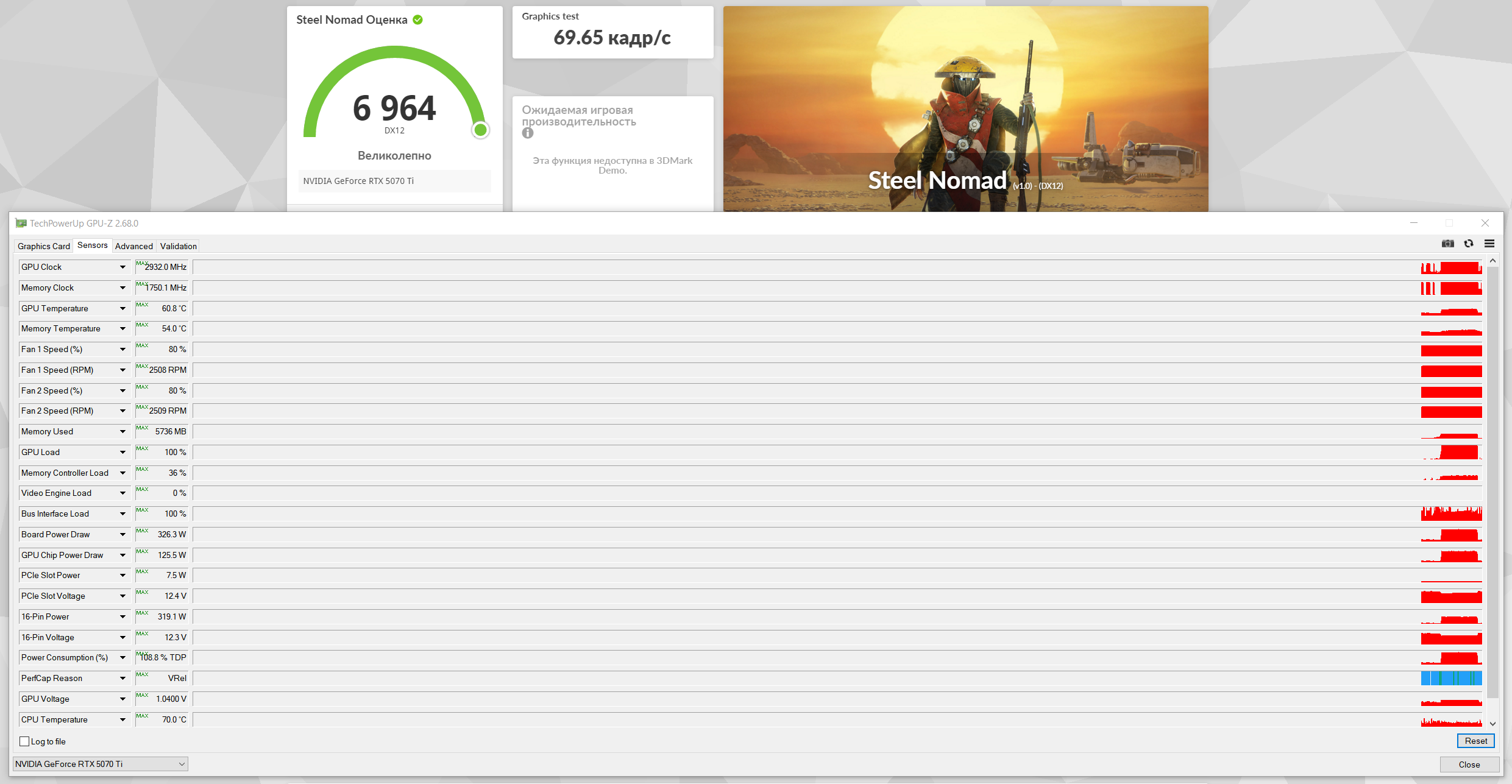Viewport: 1512px width, 784px height.
Task: Open the GPU Clock sensor dropdown
Action: click(x=122, y=267)
